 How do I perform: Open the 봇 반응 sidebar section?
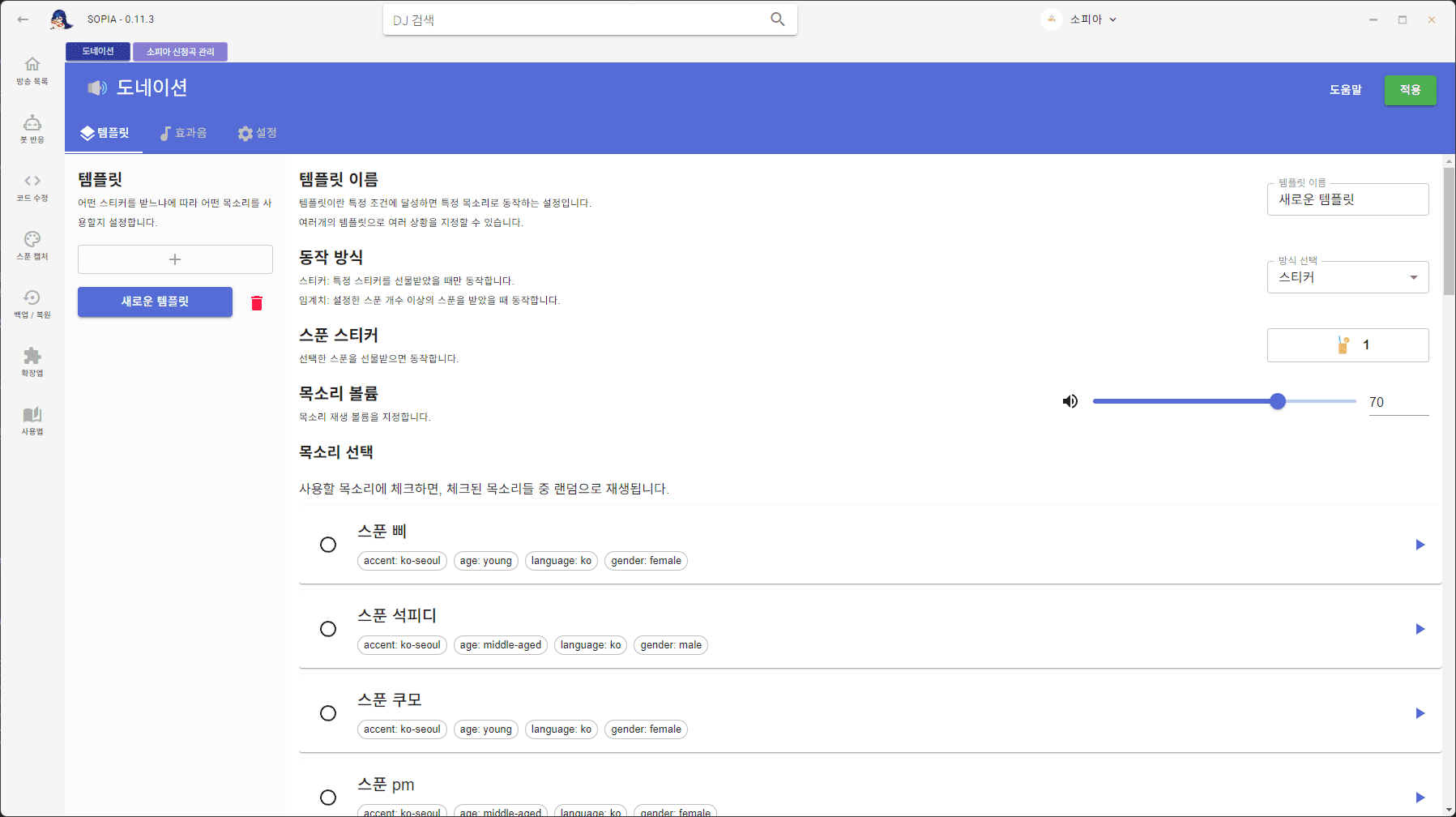32,128
